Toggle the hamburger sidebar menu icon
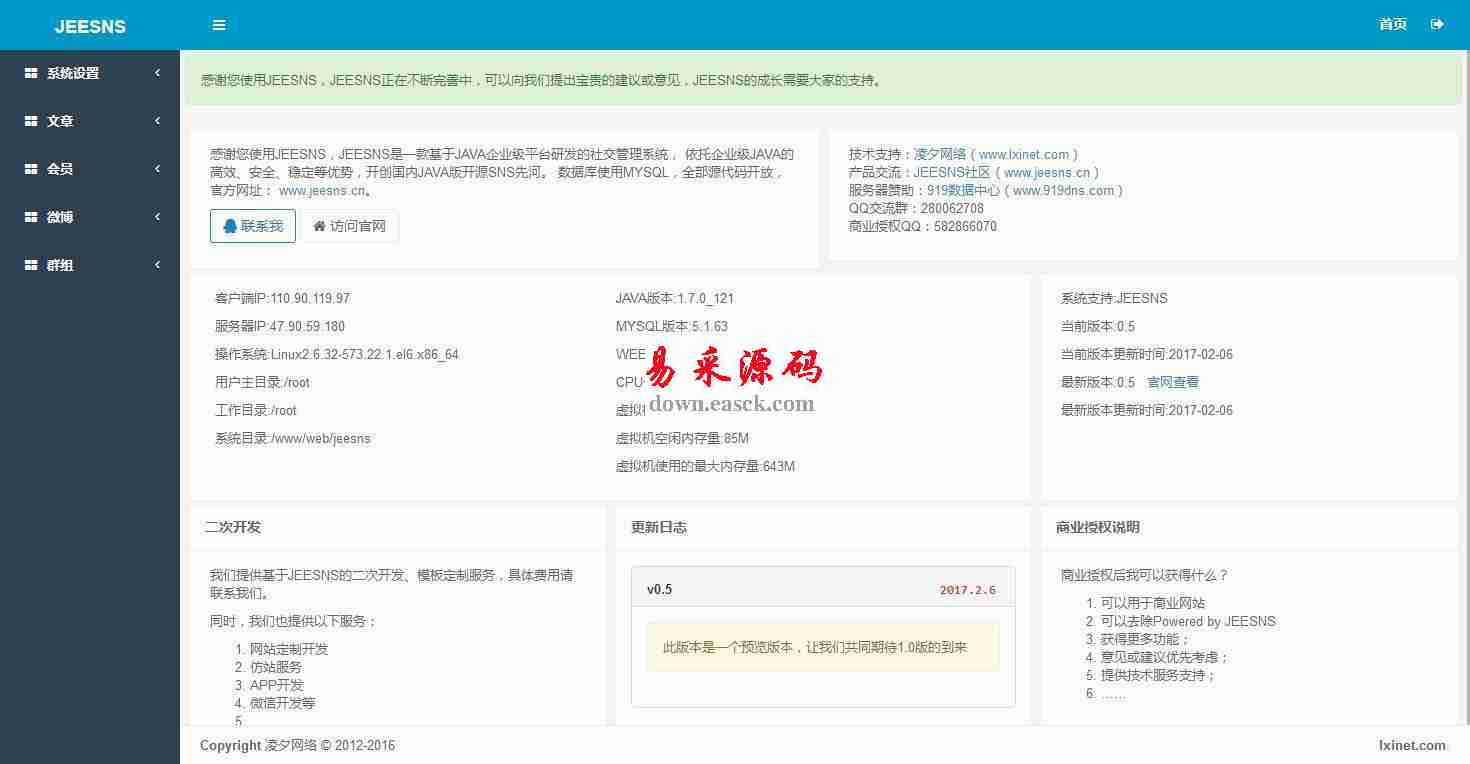Viewport: 1470px width, 764px height. [219, 25]
